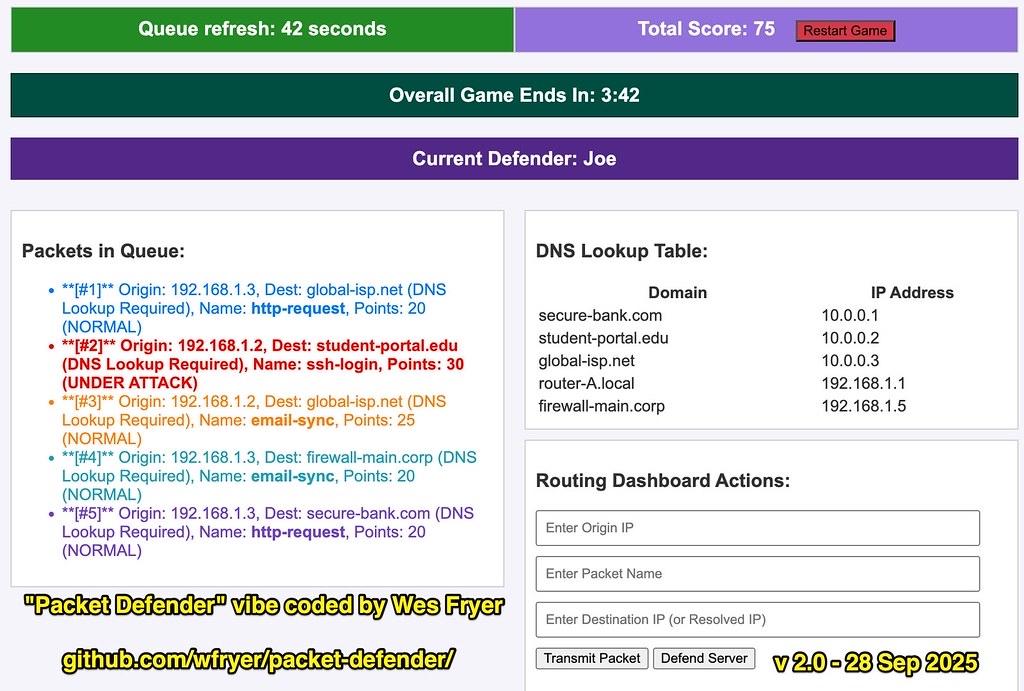Click the Routing Dashboard Actions heading
1024x691 pixels.
(x=663, y=481)
